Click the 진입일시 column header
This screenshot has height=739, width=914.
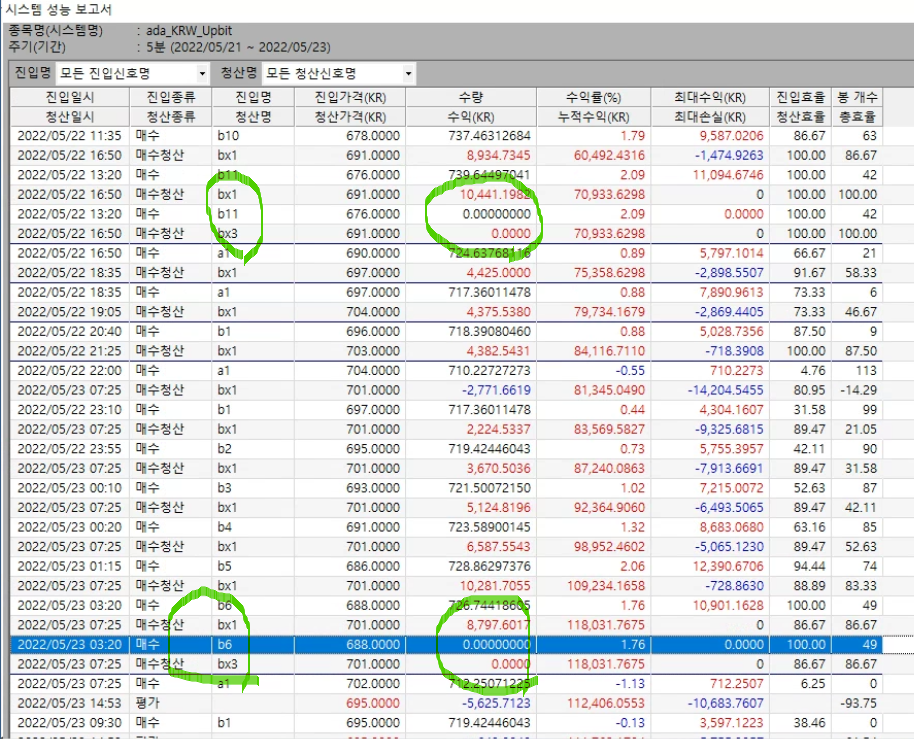coord(69,98)
